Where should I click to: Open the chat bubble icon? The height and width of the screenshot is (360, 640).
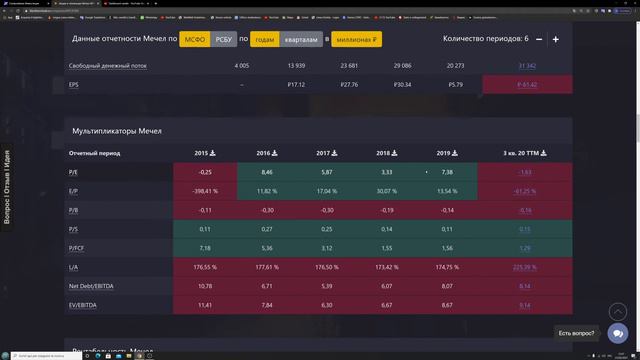click(618, 333)
